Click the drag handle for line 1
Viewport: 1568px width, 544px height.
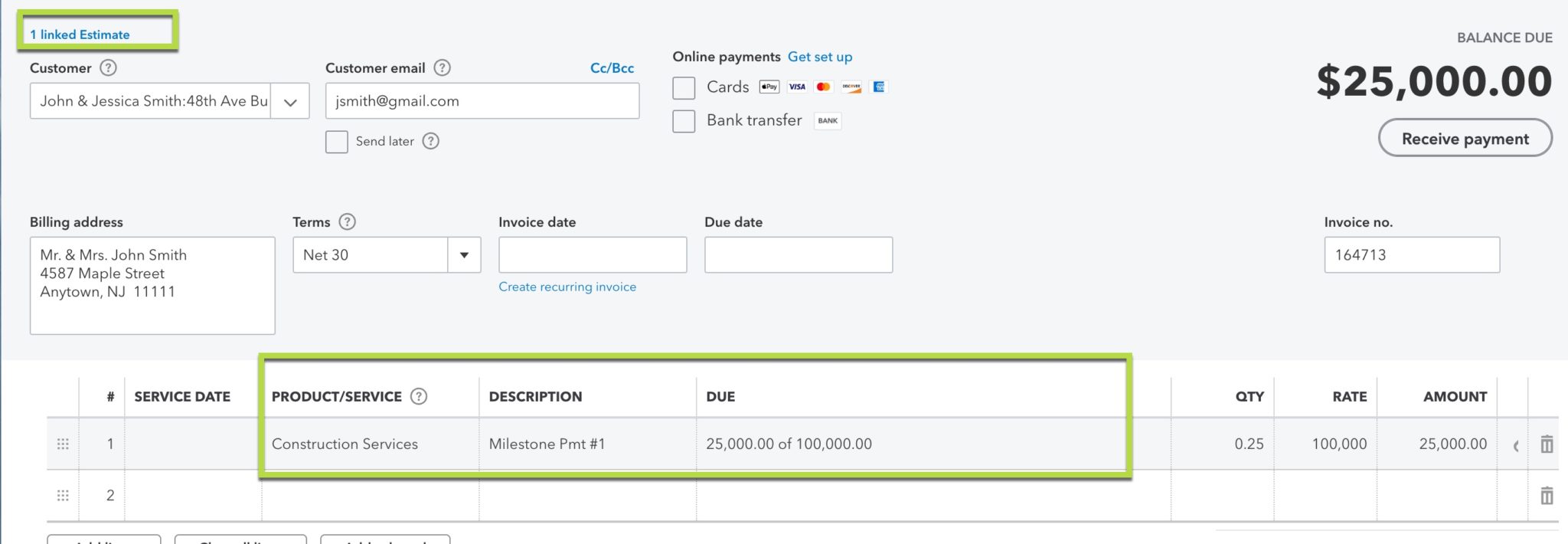pyautogui.click(x=64, y=443)
